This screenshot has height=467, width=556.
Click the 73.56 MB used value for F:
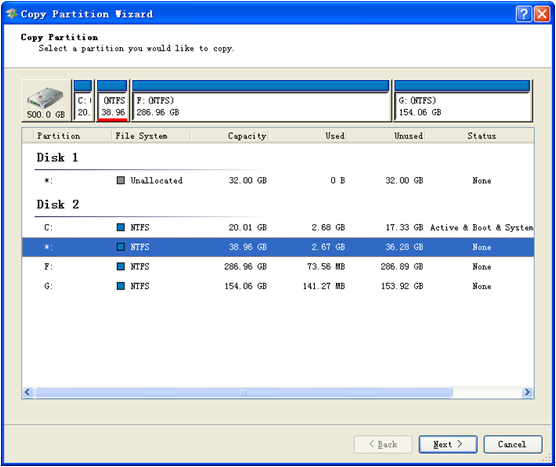point(326,266)
